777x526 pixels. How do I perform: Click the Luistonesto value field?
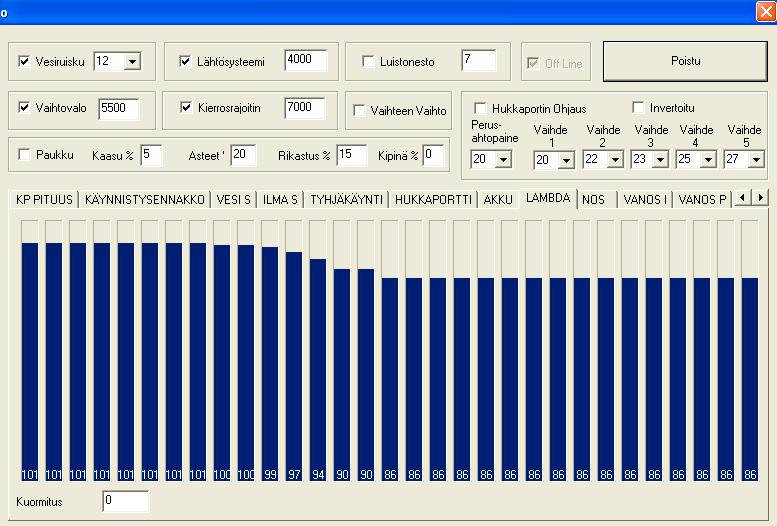pyautogui.click(x=478, y=60)
